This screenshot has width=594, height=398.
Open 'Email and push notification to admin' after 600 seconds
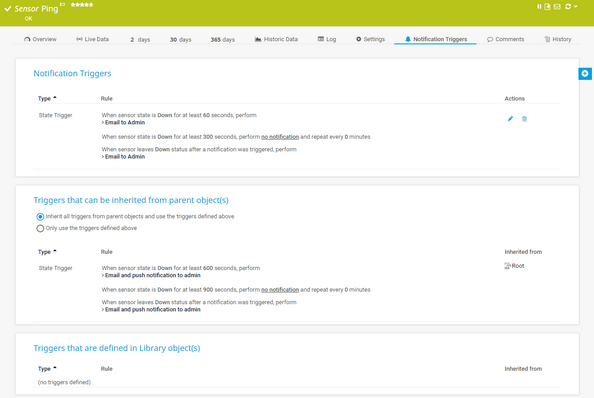153,275
